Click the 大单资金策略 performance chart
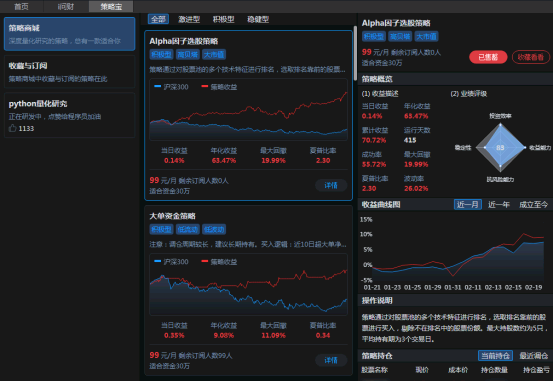The image size is (554, 381). click(248, 285)
